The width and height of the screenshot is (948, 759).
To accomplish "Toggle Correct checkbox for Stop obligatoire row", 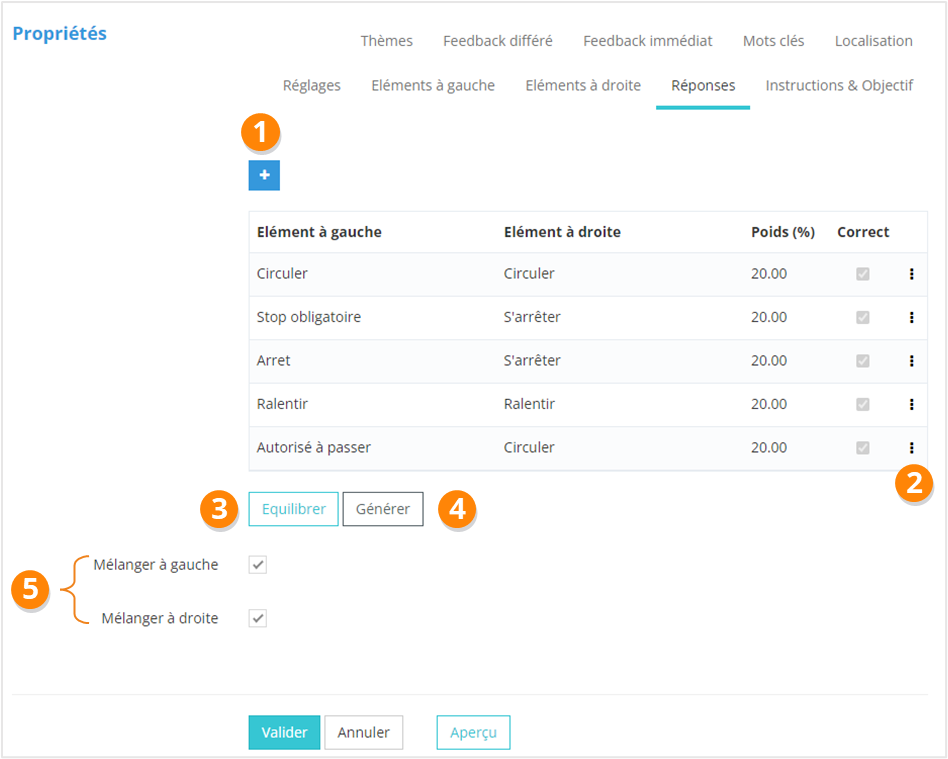I will coord(862,317).
